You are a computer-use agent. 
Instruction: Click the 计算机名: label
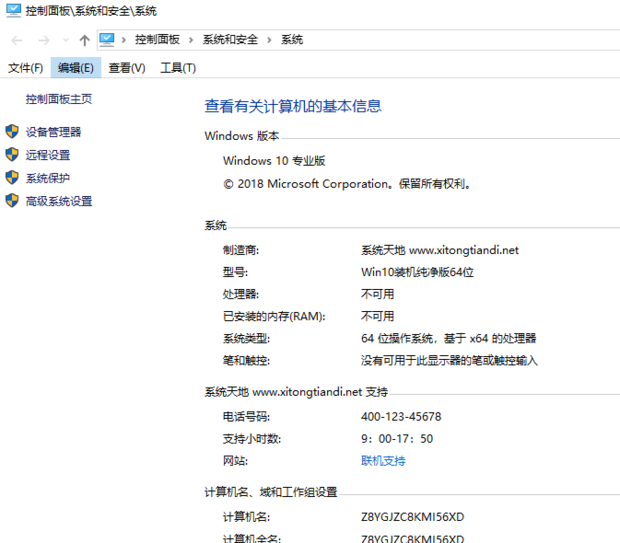coord(246,517)
